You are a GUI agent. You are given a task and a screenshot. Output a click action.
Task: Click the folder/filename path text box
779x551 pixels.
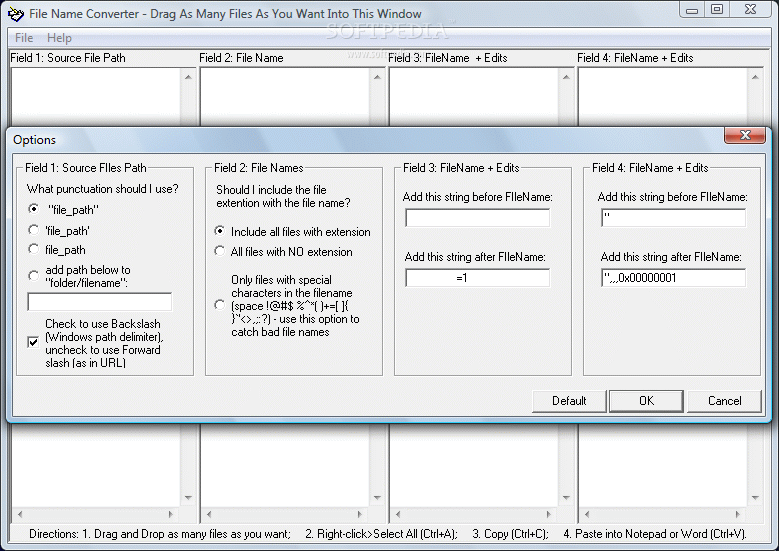100,302
